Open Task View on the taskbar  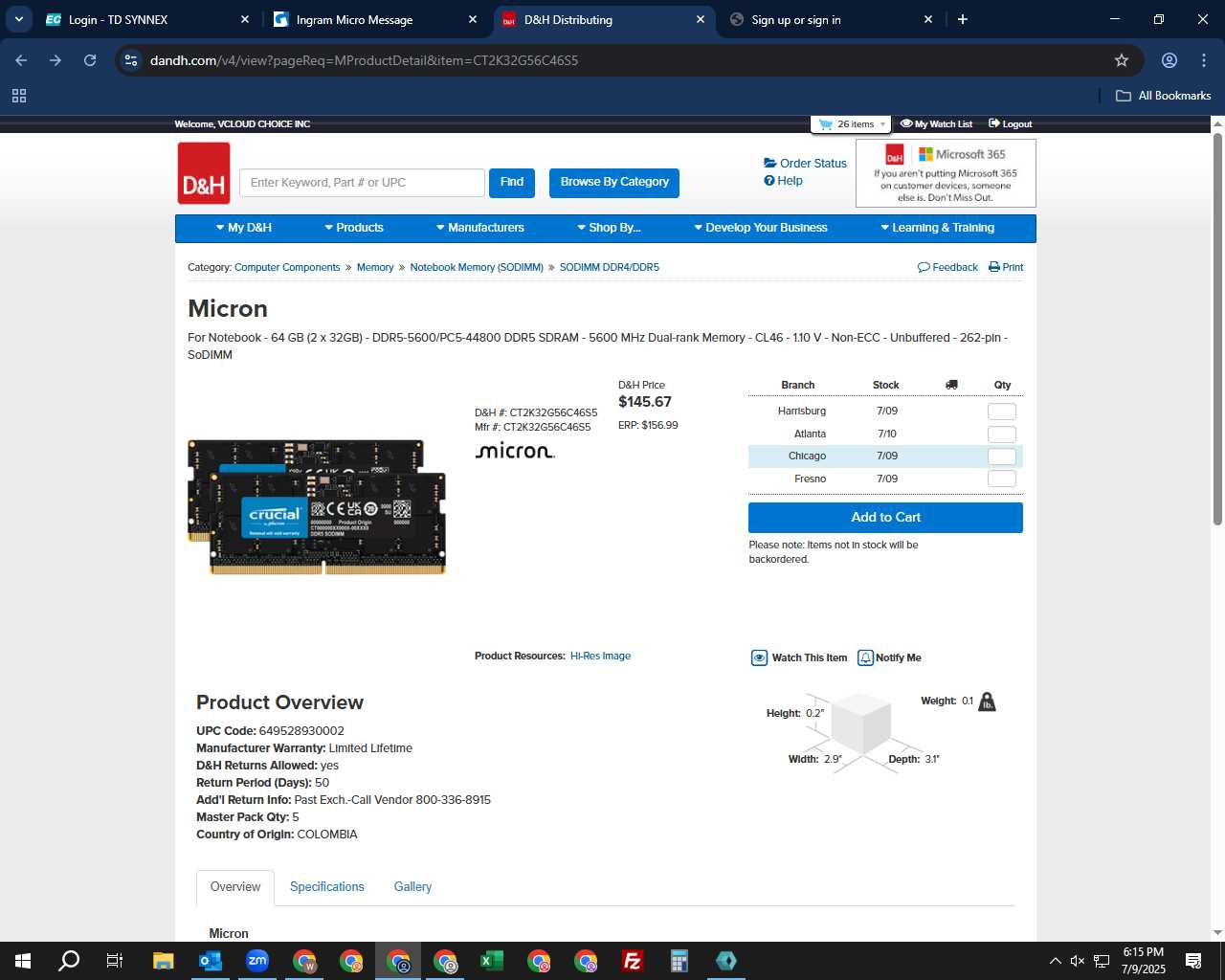pos(115,961)
